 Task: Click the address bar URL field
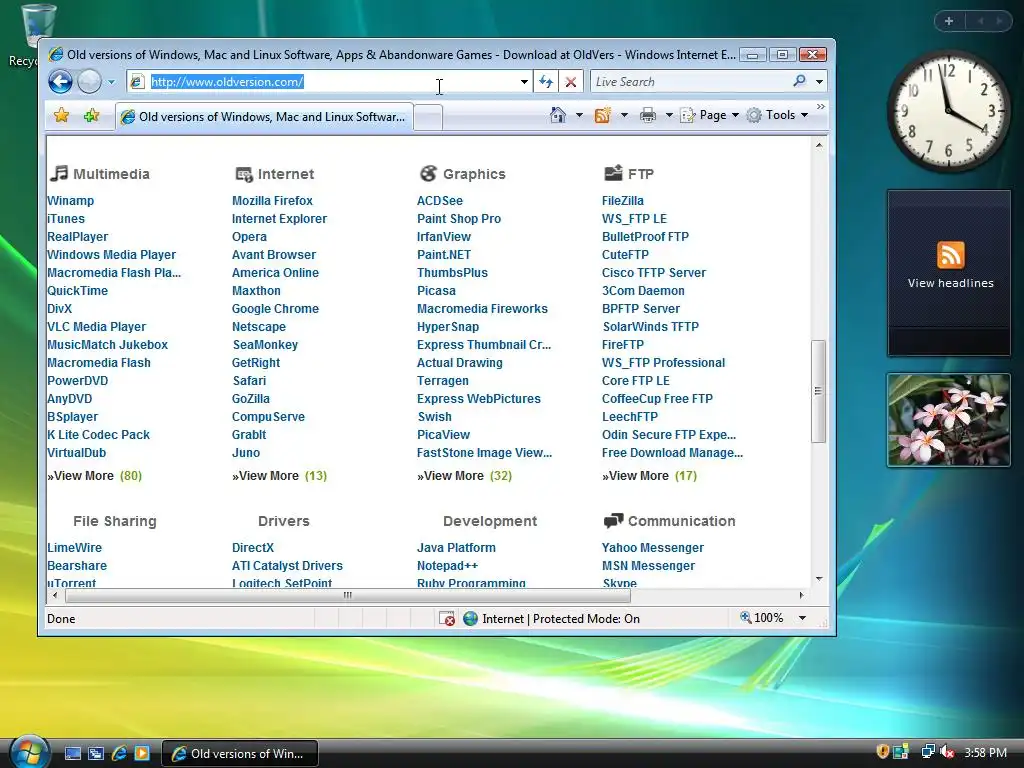pos(328,82)
